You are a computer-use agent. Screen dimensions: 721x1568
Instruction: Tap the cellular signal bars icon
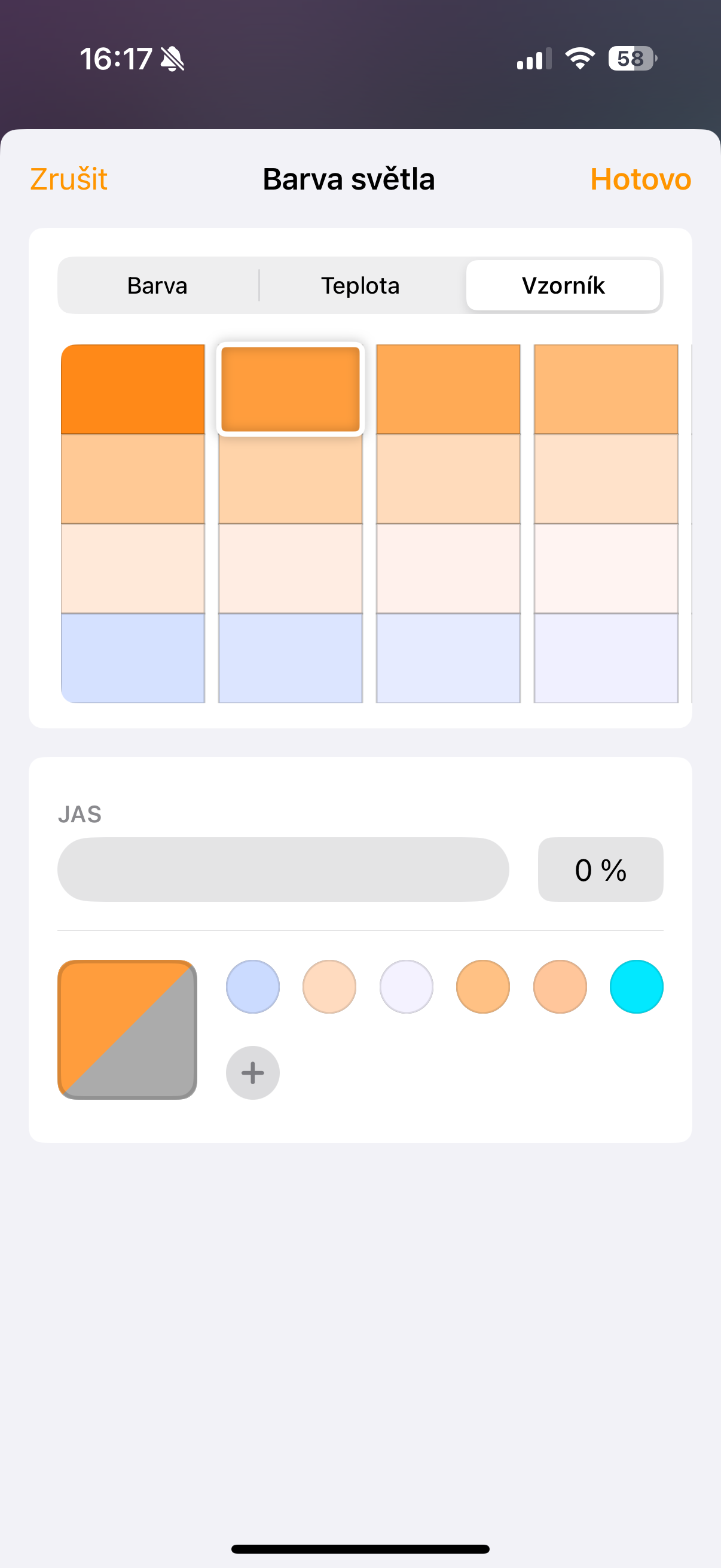534,59
